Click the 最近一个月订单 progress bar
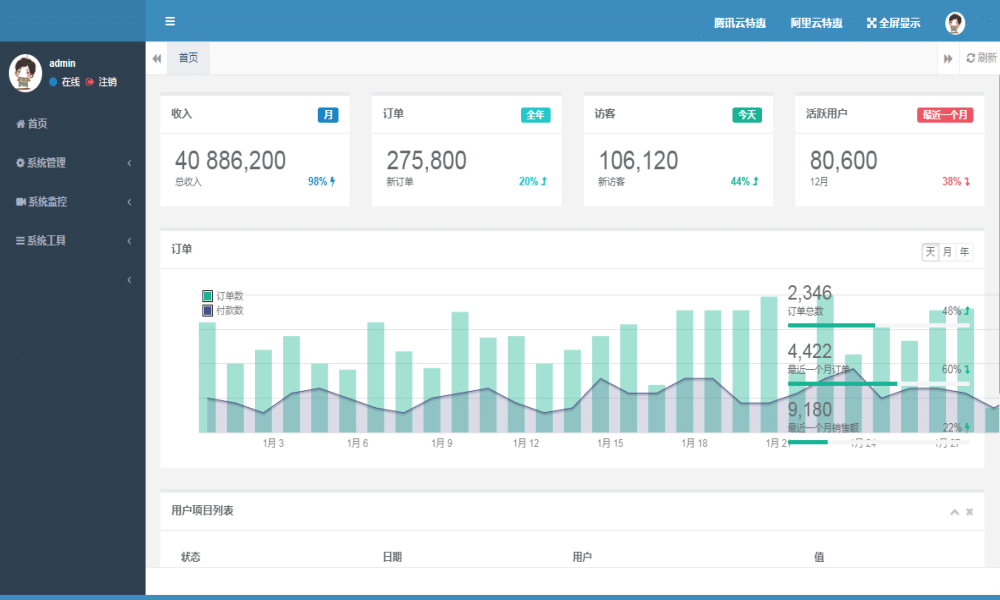1000x600 pixels. click(x=878, y=384)
